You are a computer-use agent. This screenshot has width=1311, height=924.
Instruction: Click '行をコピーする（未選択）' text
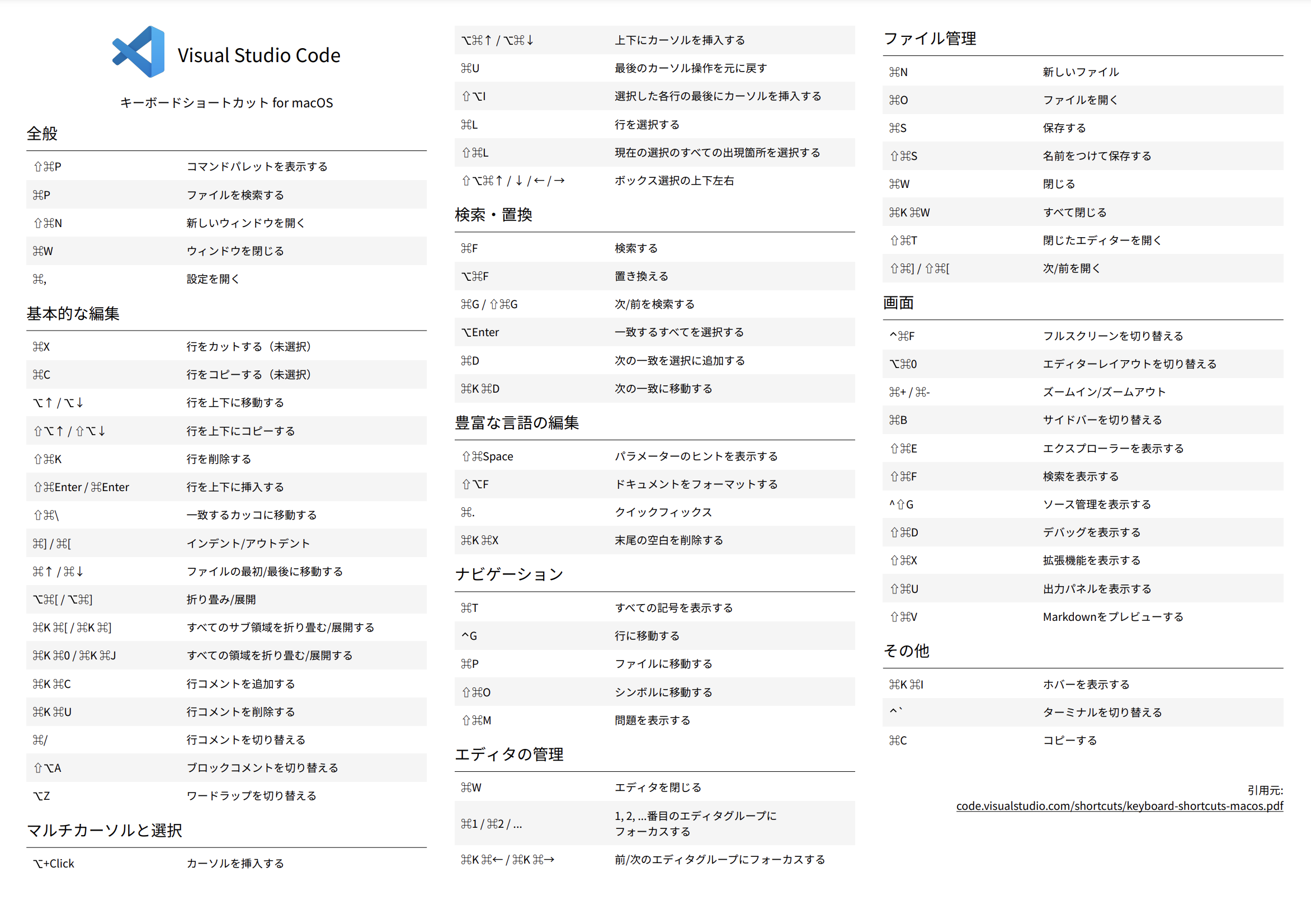click(x=249, y=375)
